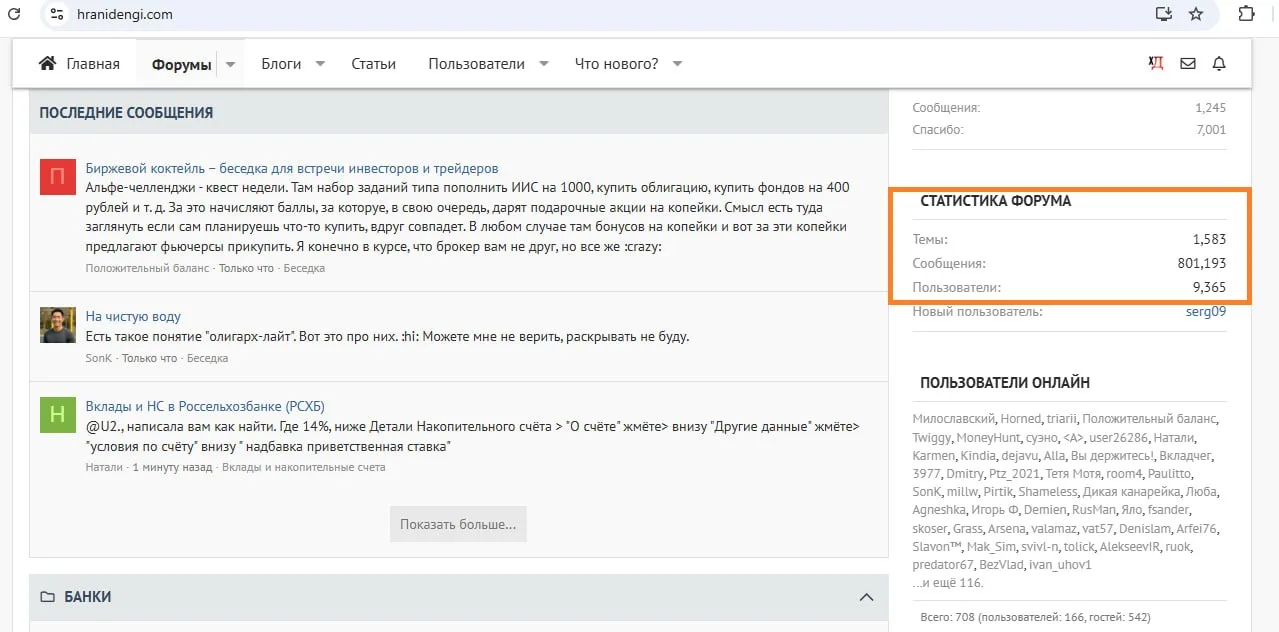Click the …и ещё 116 link
Viewport: 1279px width, 632px height.
(948, 582)
